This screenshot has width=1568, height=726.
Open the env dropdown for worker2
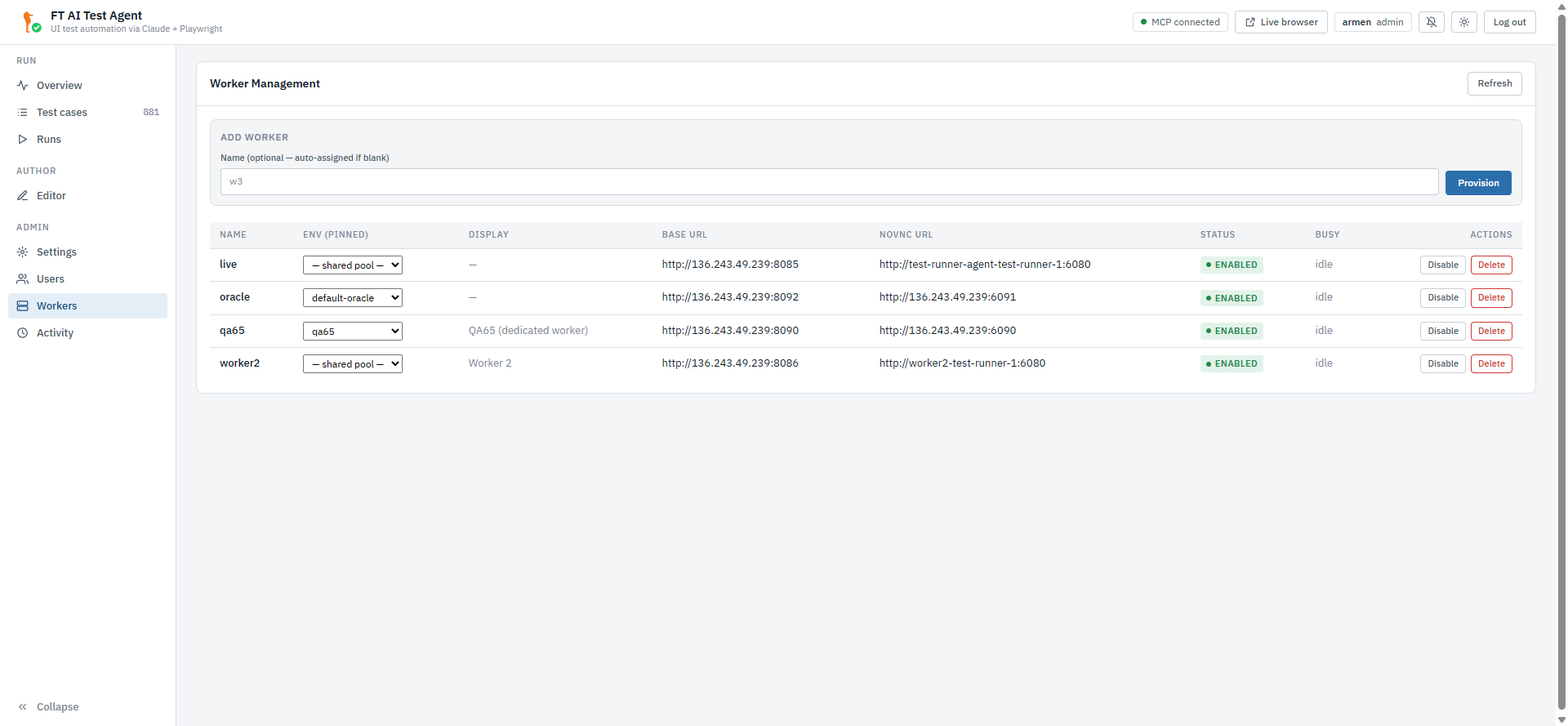tap(352, 364)
